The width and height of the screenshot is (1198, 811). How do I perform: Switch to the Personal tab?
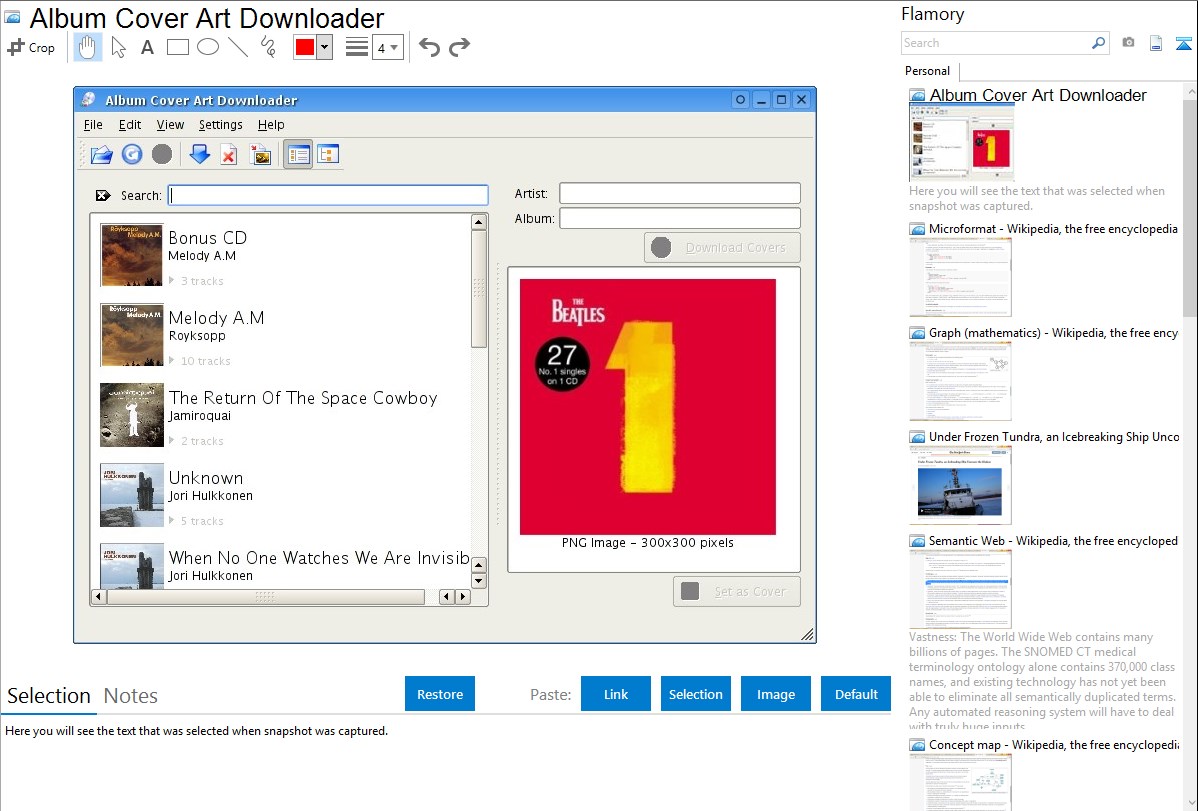pyautogui.click(x=928, y=71)
